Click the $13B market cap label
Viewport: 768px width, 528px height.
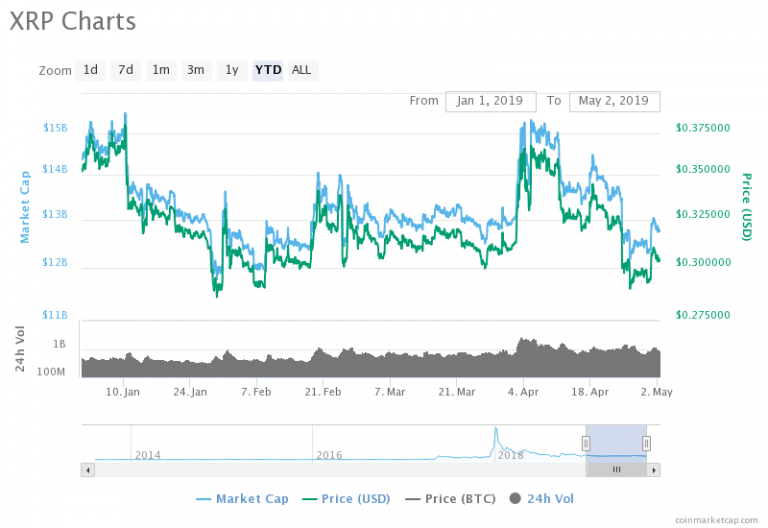pyautogui.click(x=55, y=215)
